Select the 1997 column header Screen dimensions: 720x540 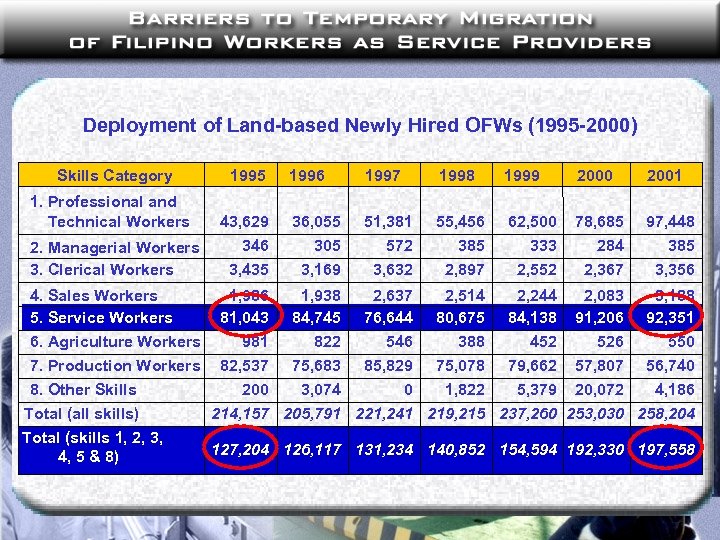[382, 175]
